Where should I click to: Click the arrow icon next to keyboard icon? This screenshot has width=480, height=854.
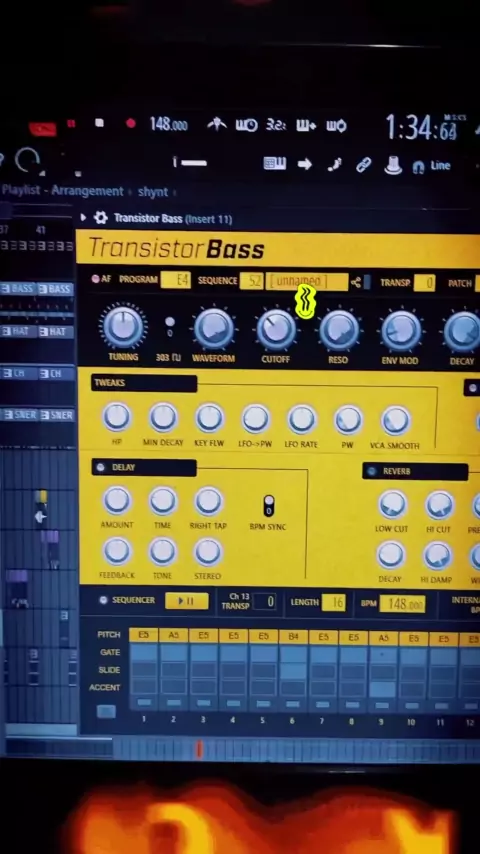pyautogui.click(x=305, y=164)
